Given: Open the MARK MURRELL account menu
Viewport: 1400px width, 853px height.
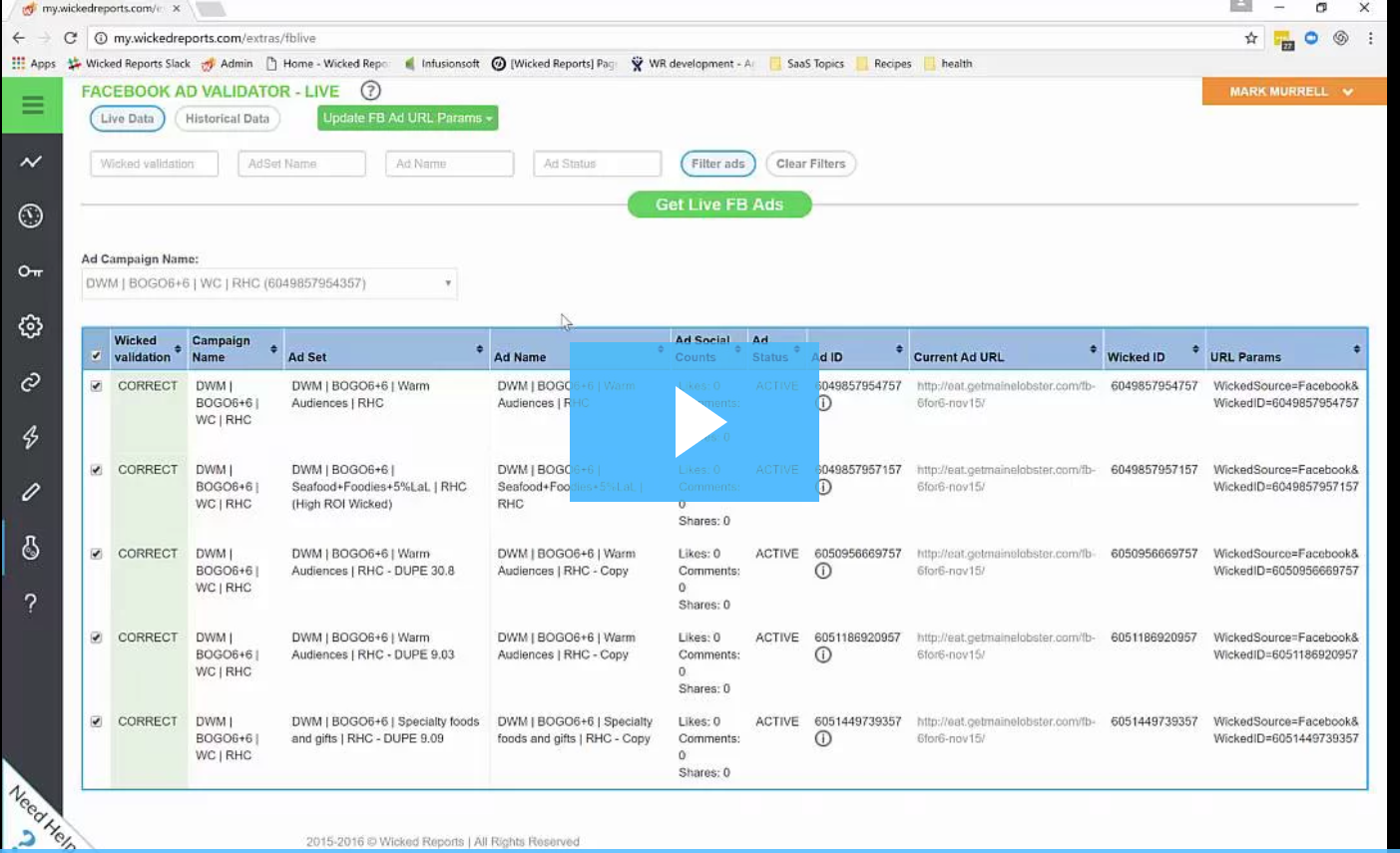Looking at the screenshot, I should pos(1294,91).
